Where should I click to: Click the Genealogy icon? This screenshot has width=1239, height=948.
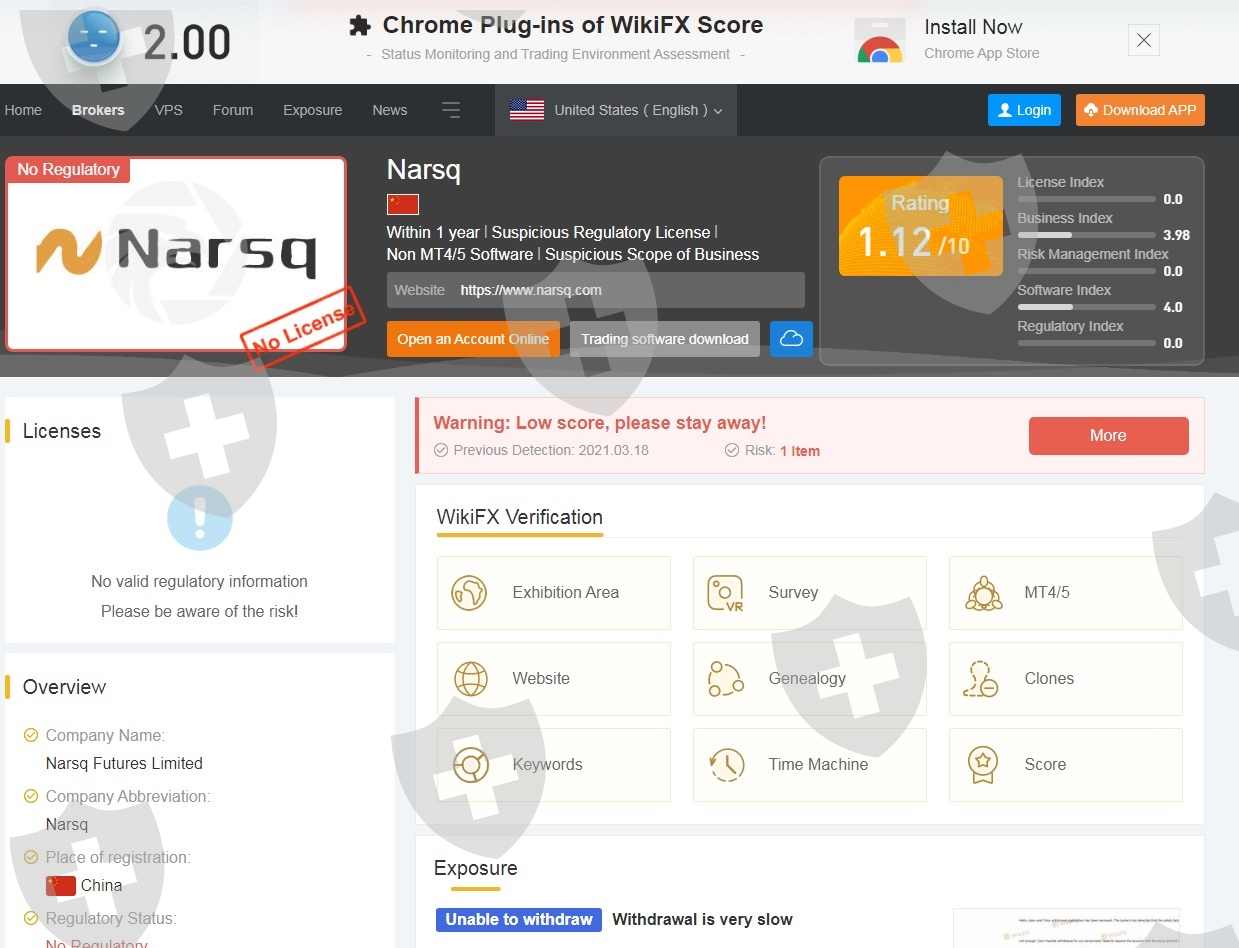(725, 679)
